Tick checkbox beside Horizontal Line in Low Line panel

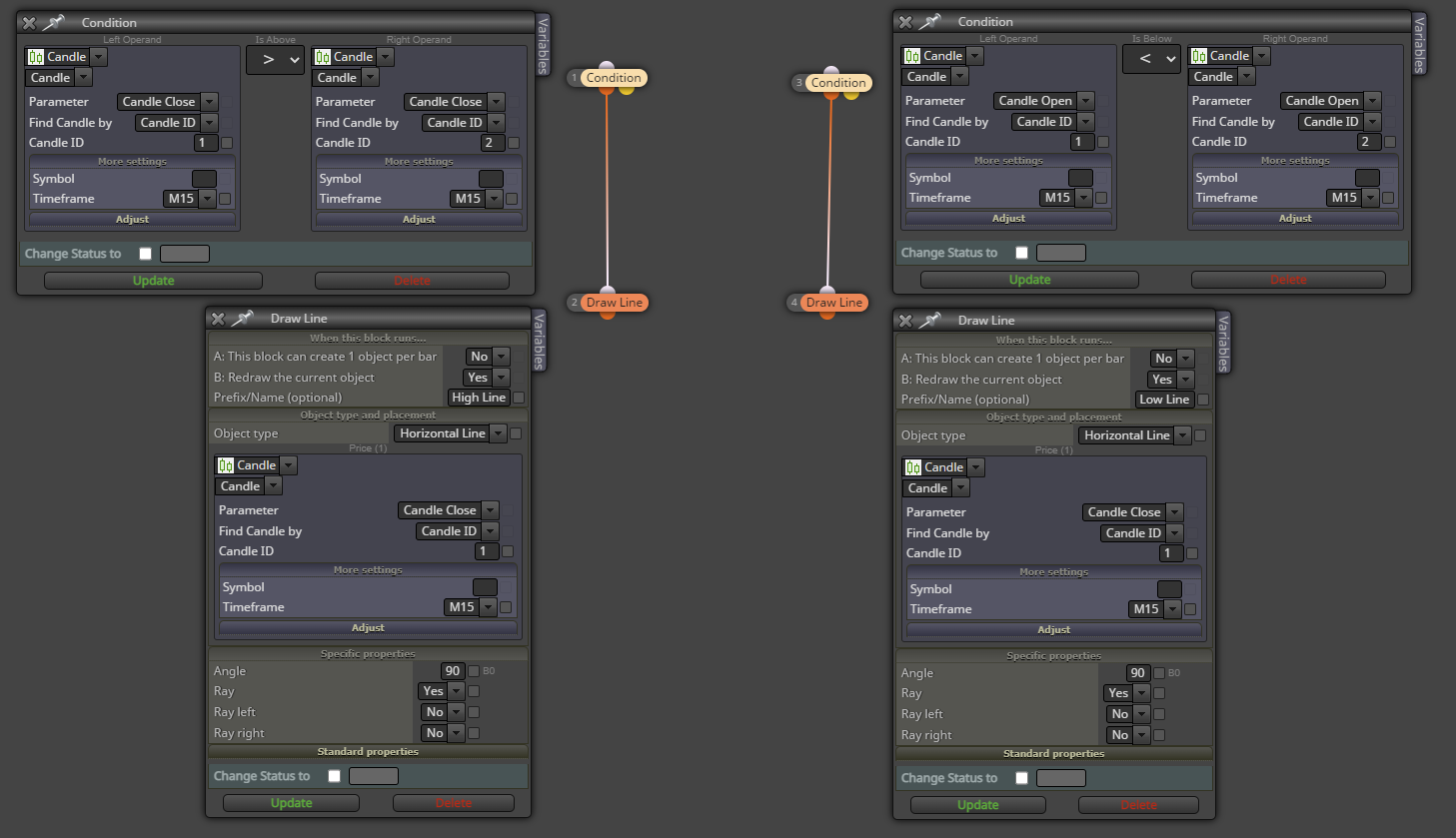coord(1200,435)
